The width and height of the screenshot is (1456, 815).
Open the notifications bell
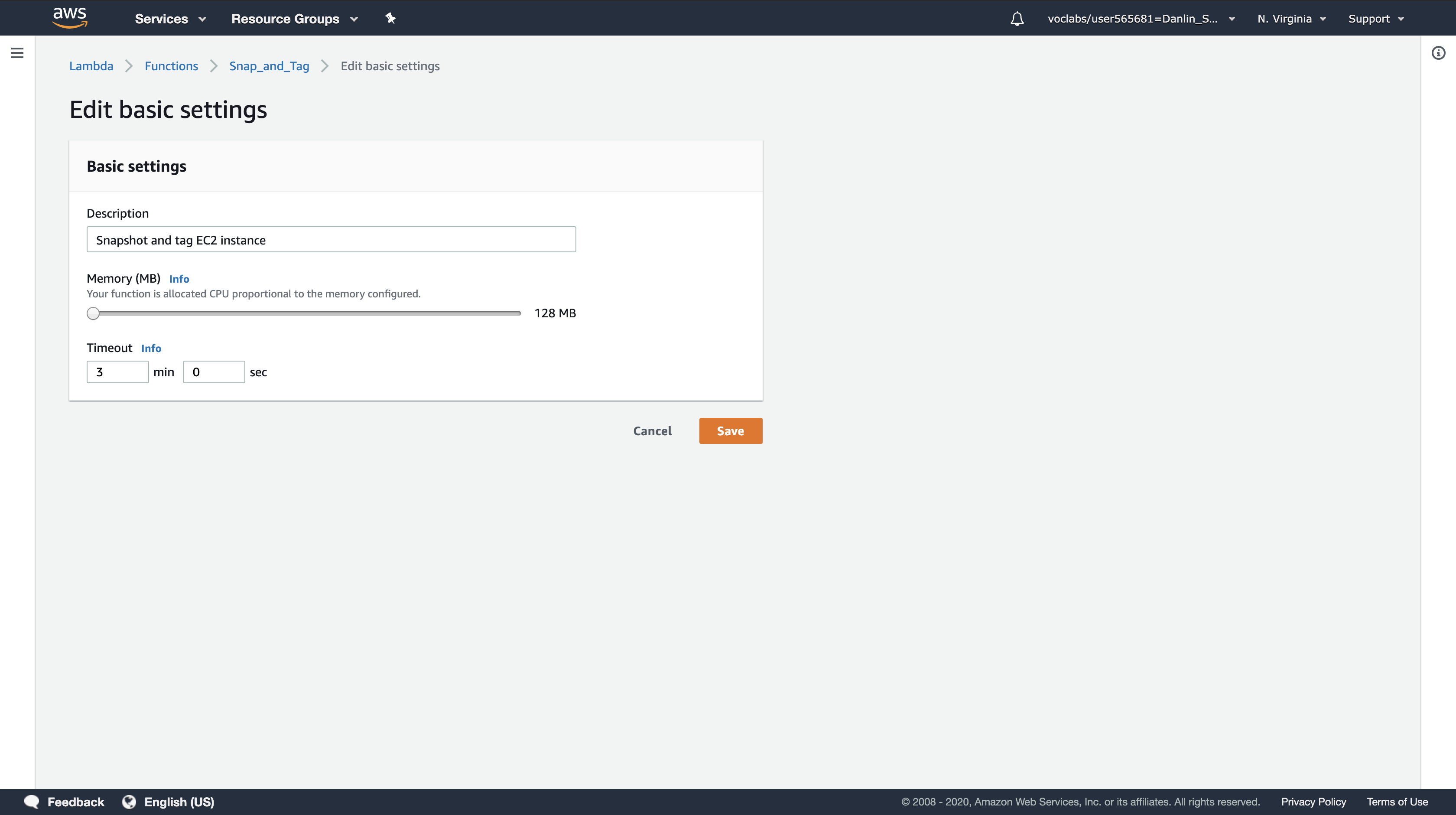click(1017, 19)
